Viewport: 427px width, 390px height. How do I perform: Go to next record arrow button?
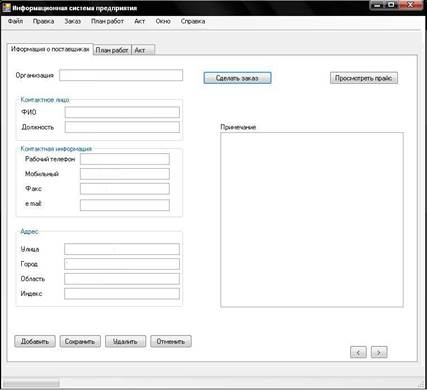click(379, 352)
